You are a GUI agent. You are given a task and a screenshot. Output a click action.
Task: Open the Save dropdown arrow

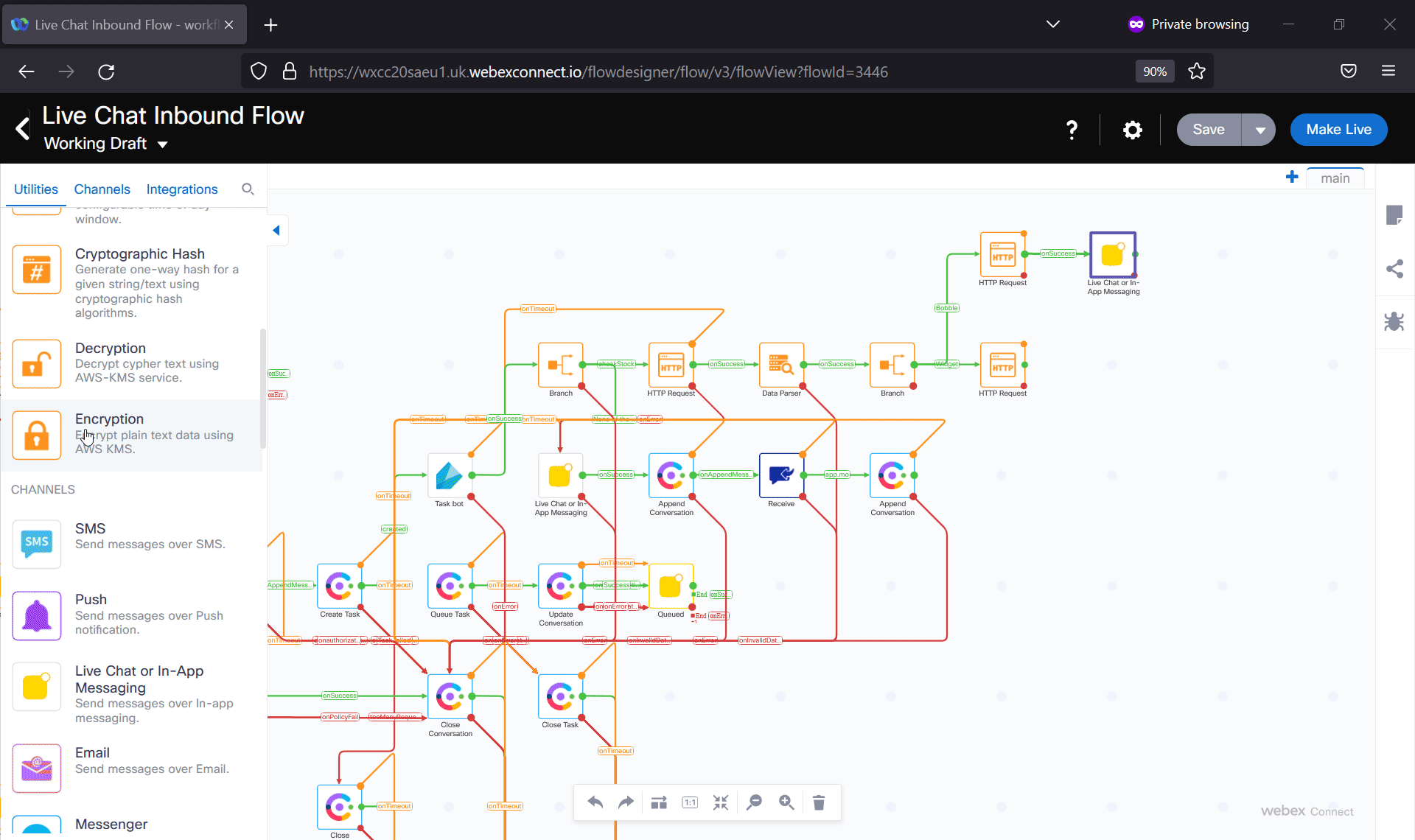(x=1259, y=130)
